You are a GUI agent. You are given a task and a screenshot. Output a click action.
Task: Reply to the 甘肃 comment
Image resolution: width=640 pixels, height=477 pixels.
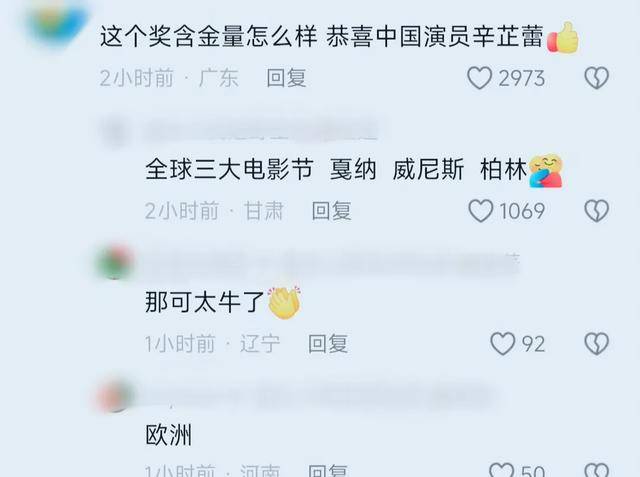pos(331,211)
